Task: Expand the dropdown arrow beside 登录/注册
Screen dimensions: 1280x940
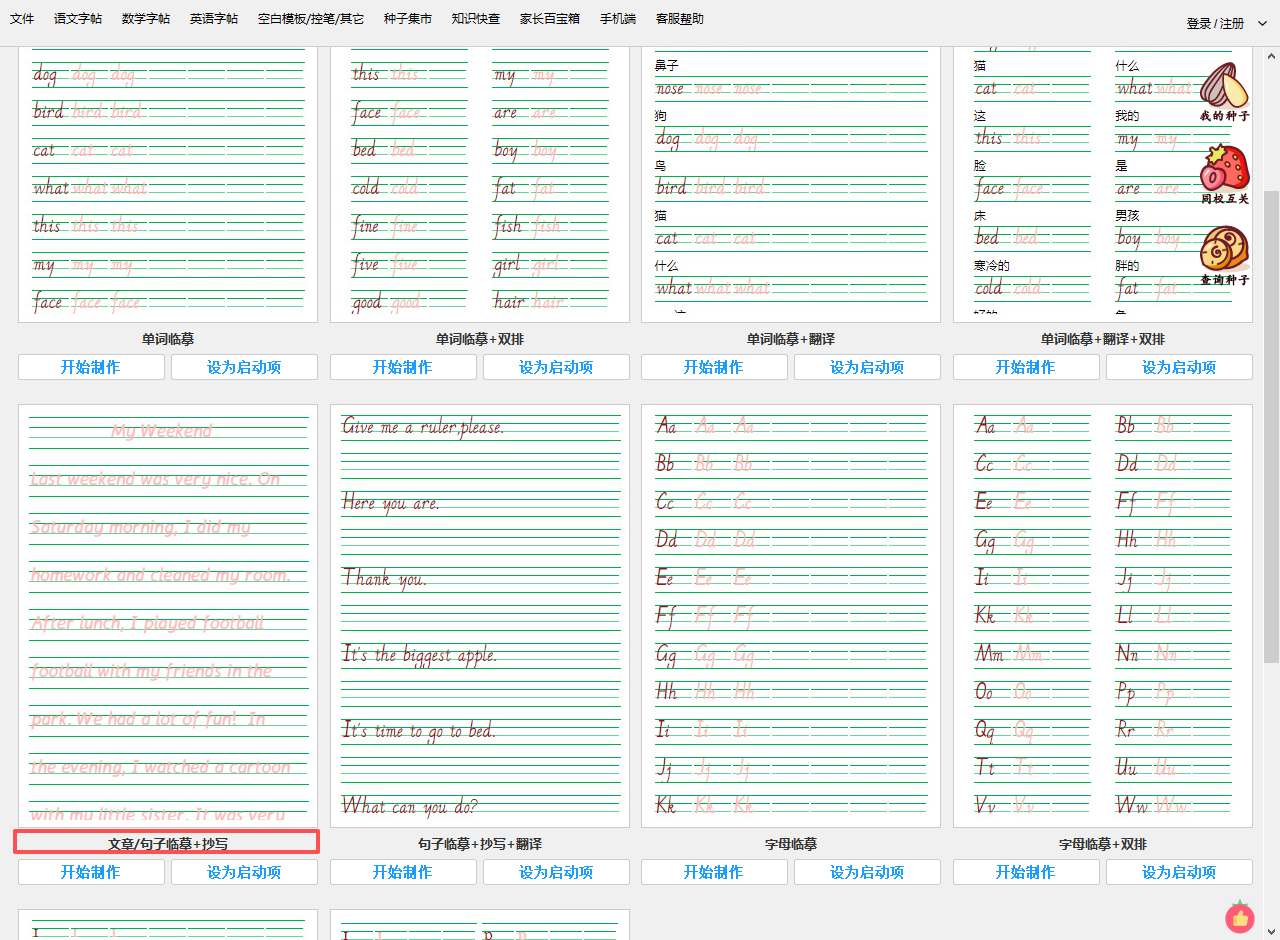Action: pos(1262,23)
